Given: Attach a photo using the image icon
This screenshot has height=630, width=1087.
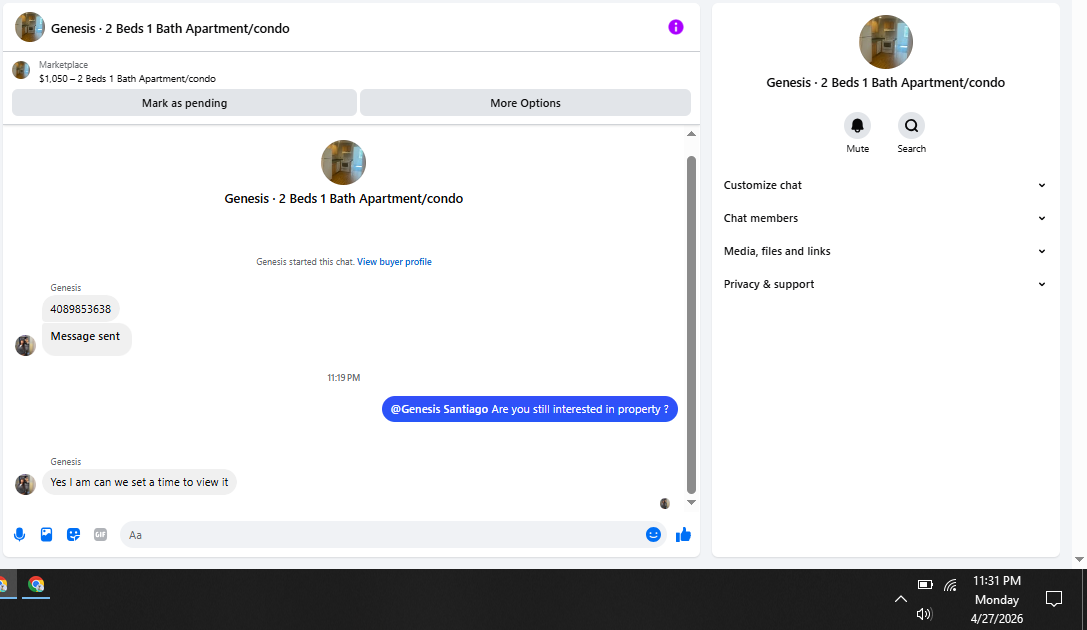Looking at the screenshot, I should tap(46, 534).
